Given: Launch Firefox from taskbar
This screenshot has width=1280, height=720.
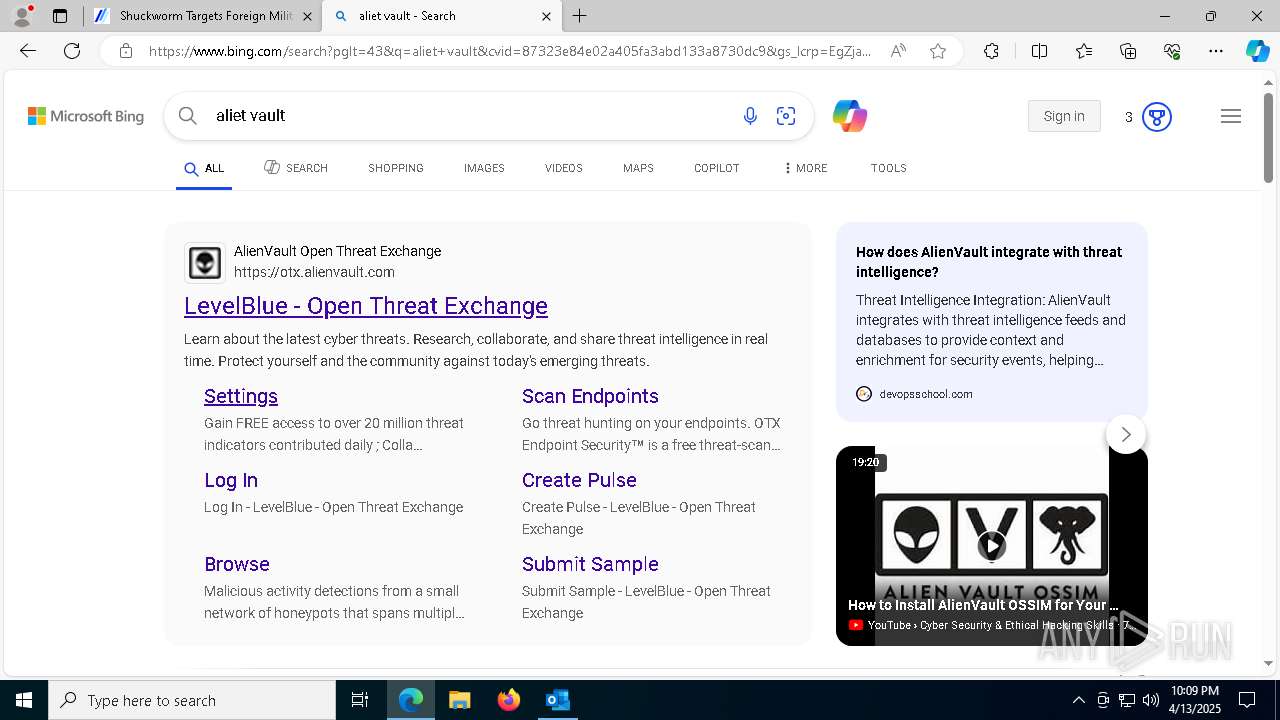Looking at the screenshot, I should (509, 700).
